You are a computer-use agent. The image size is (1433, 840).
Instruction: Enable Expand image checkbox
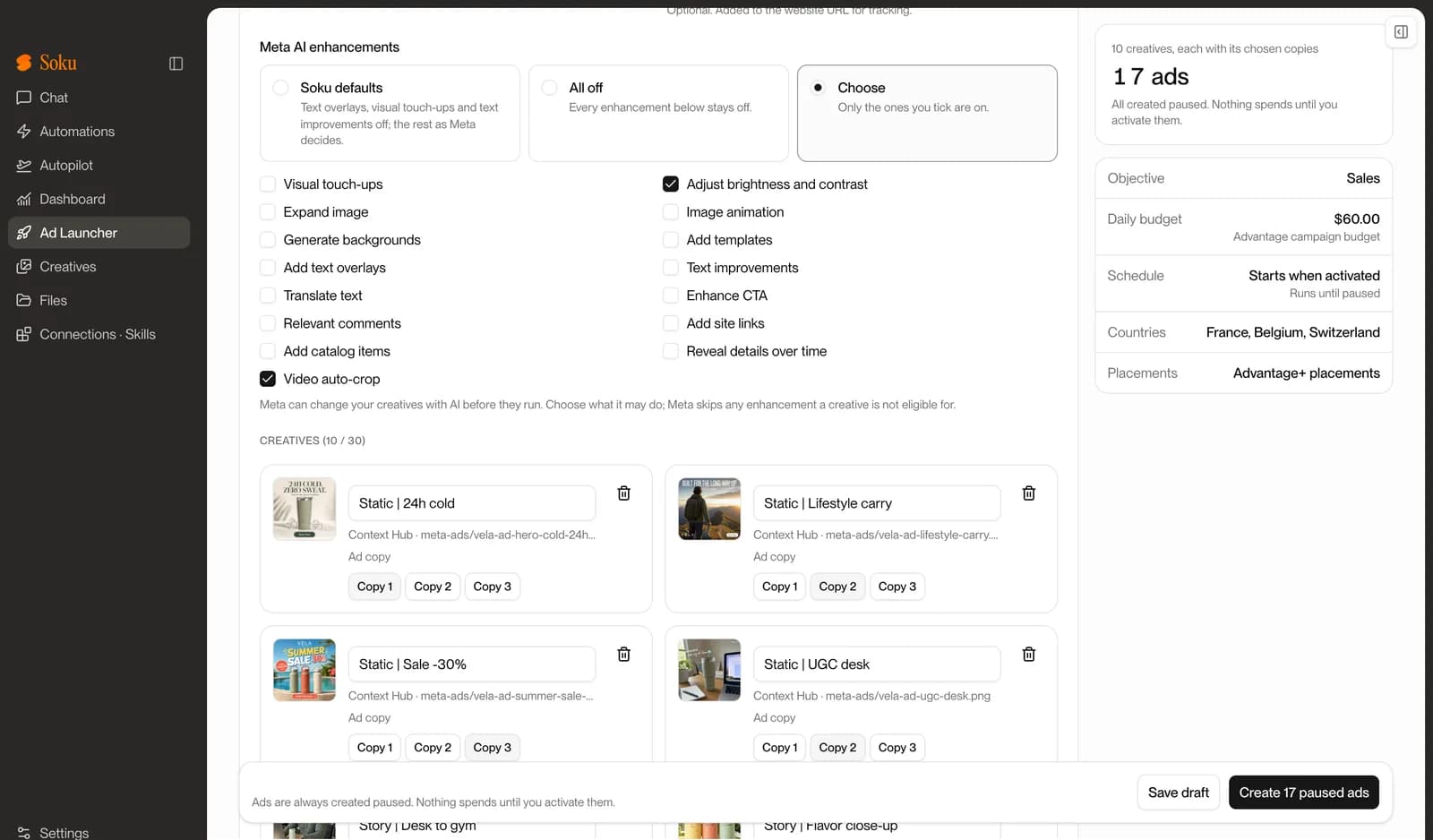click(268, 212)
